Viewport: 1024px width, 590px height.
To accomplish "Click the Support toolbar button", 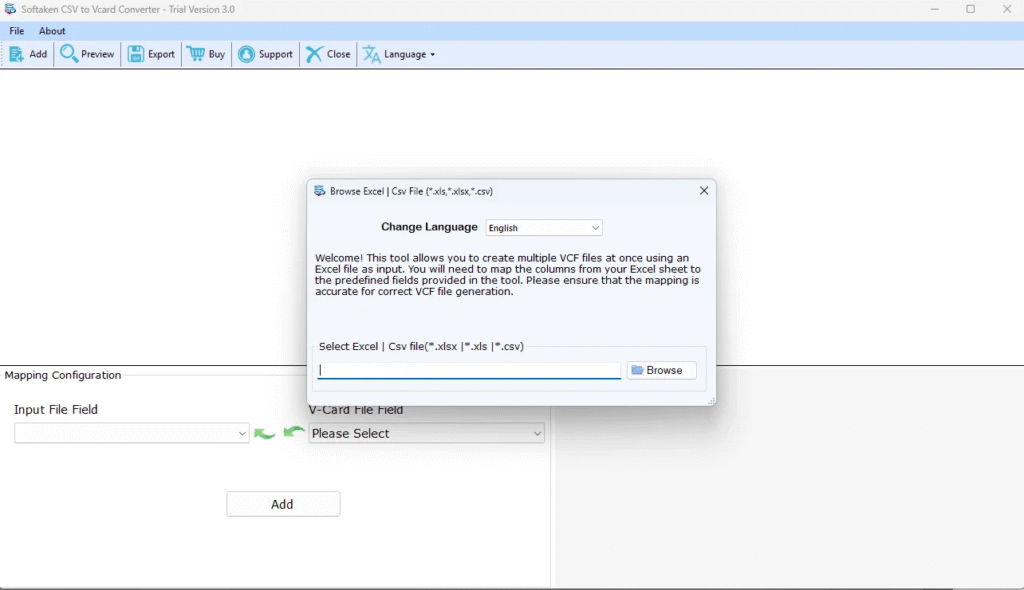I will point(265,54).
